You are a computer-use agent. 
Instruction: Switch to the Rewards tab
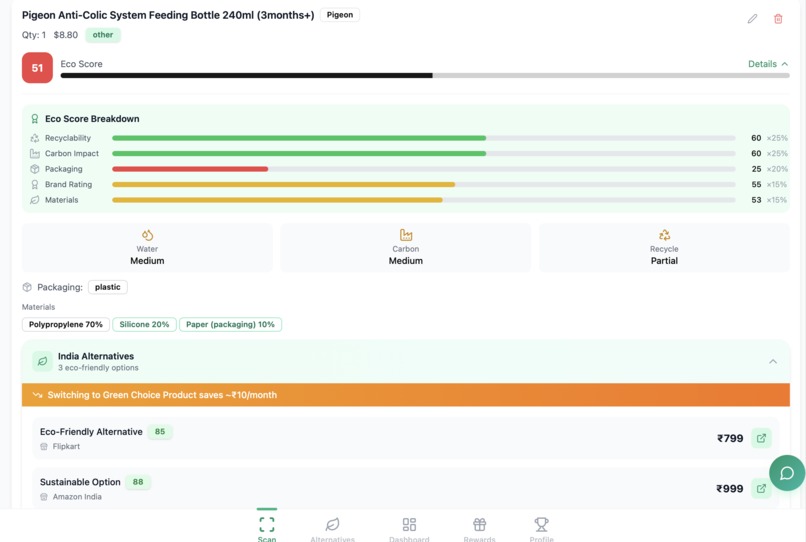(x=480, y=528)
